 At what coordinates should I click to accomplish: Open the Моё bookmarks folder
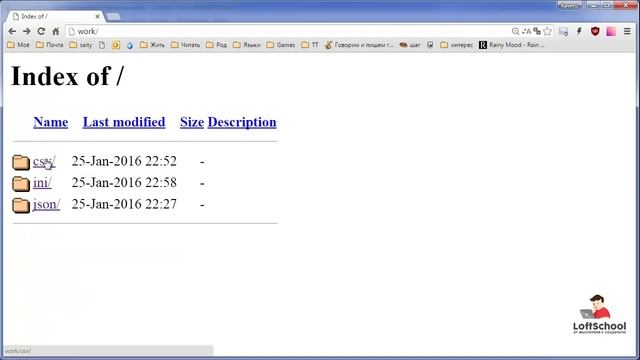(x=19, y=45)
